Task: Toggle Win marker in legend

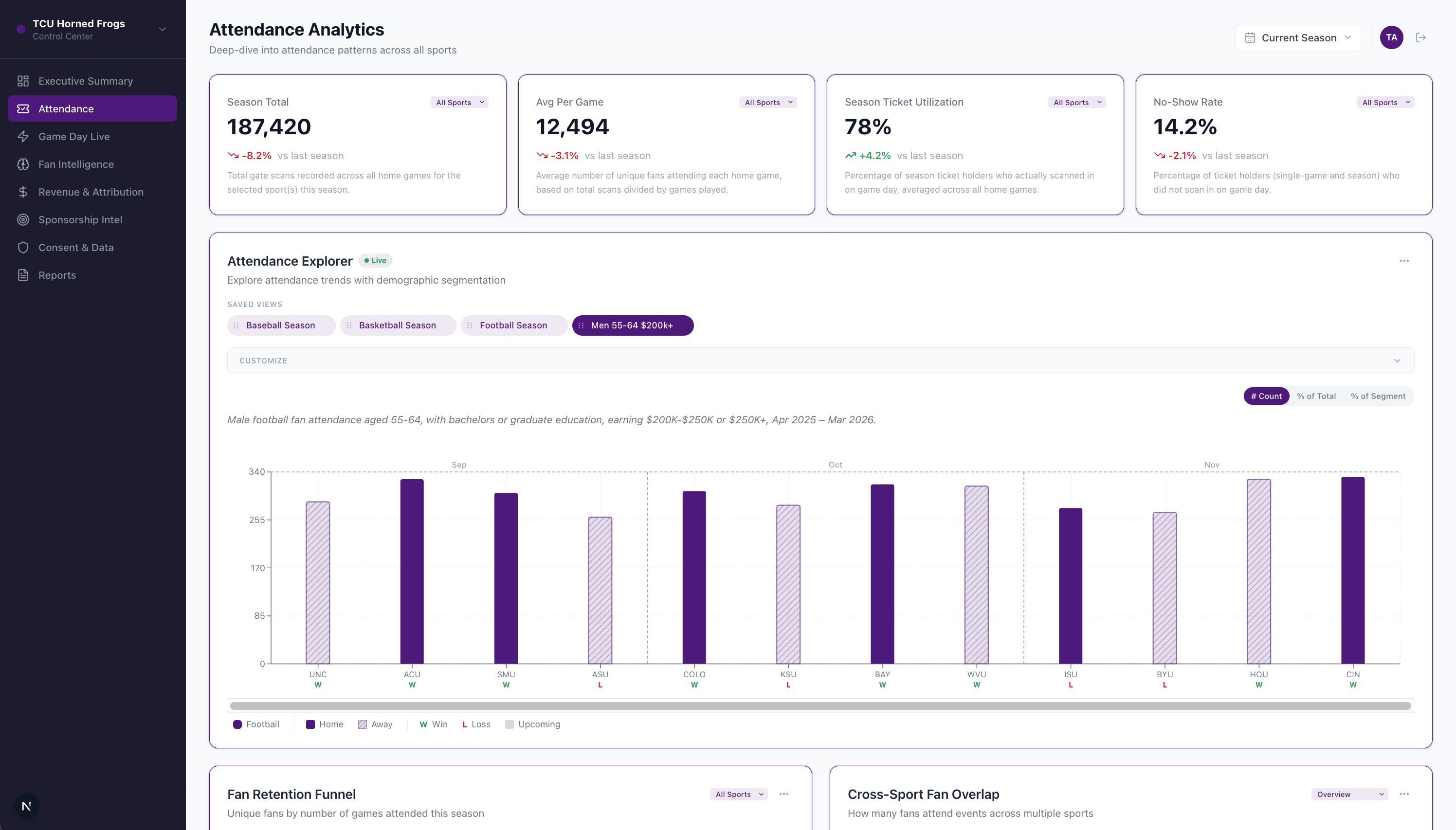Action: (433, 724)
